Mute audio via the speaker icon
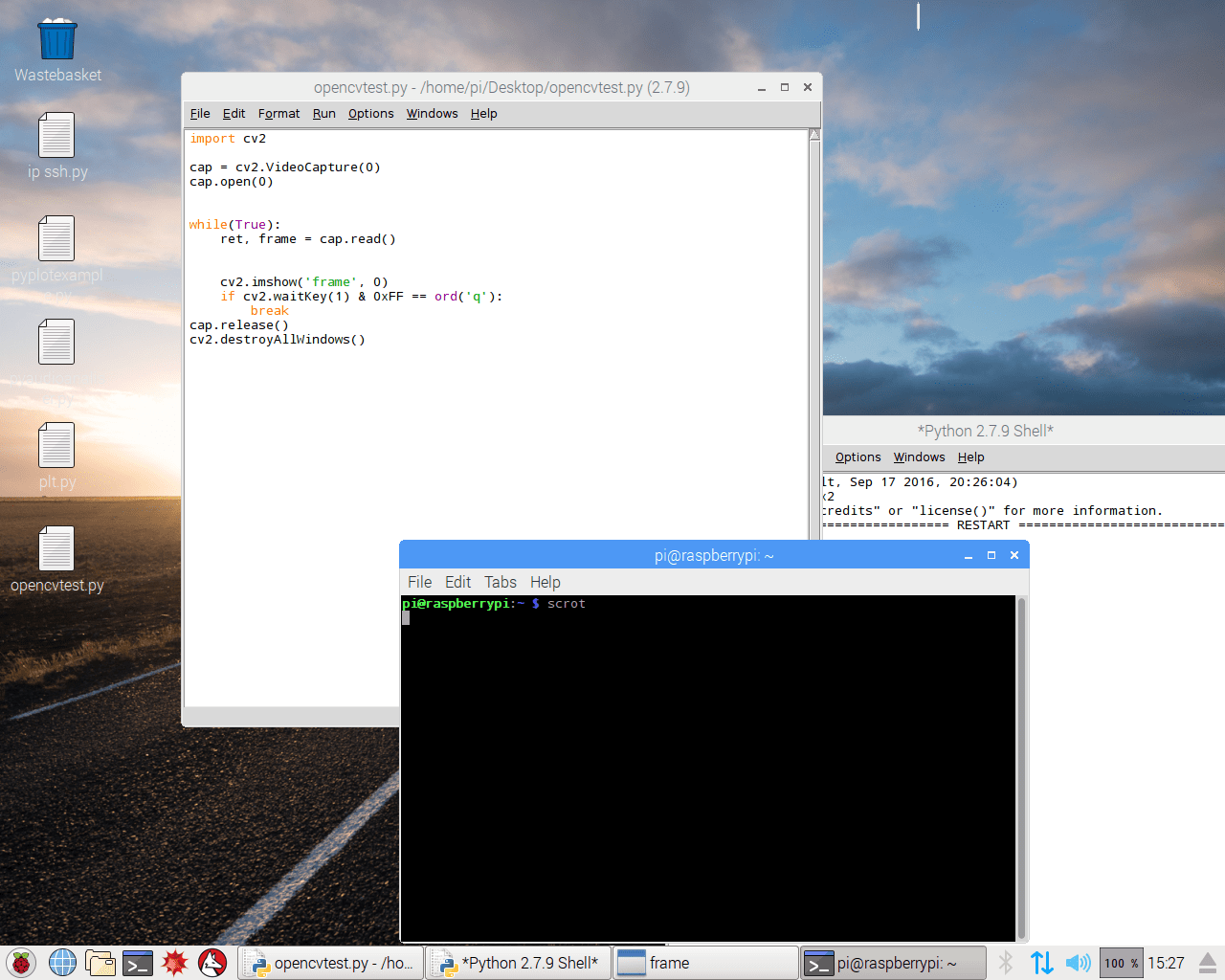This screenshot has width=1225, height=980. [1079, 963]
